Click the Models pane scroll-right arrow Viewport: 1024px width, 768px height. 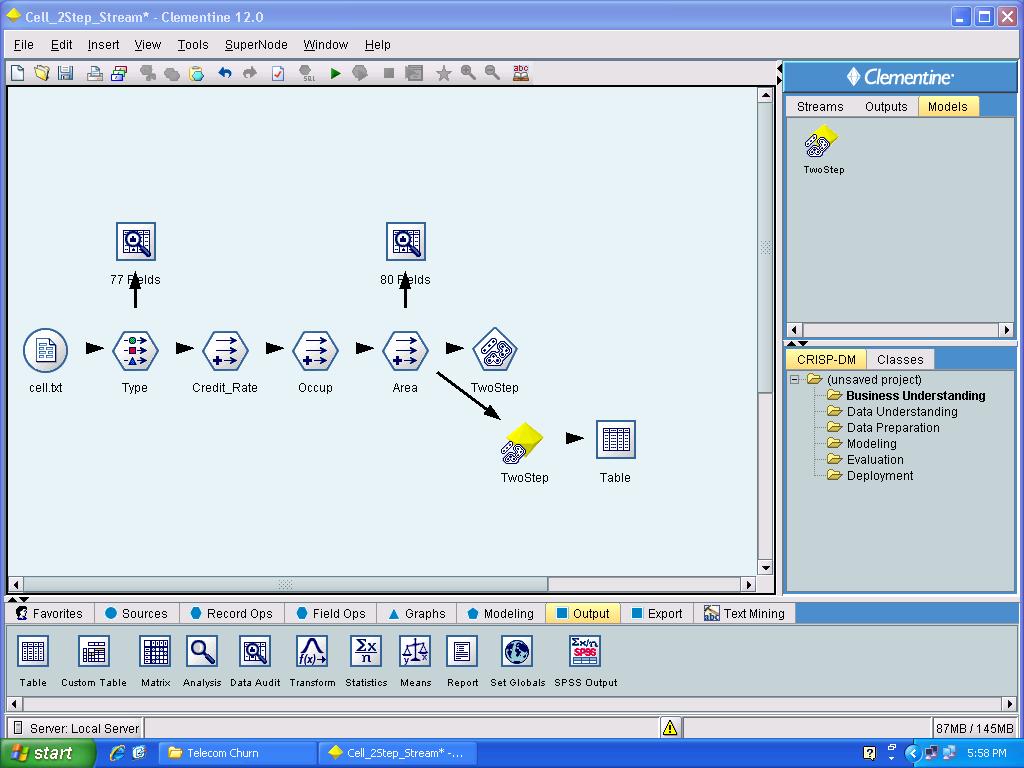tap(1006, 330)
